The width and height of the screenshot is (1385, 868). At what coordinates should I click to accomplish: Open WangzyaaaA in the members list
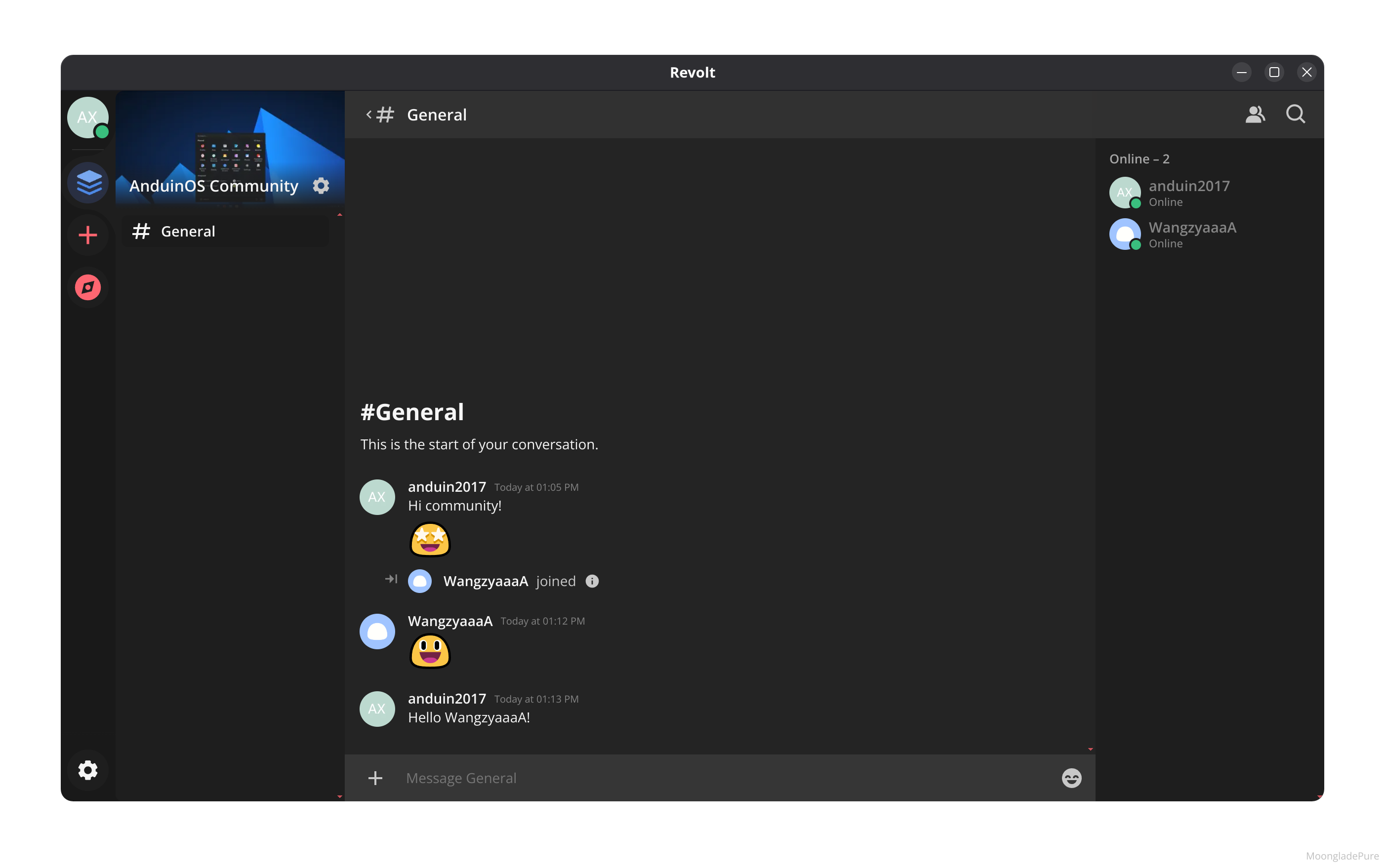[x=1209, y=234]
